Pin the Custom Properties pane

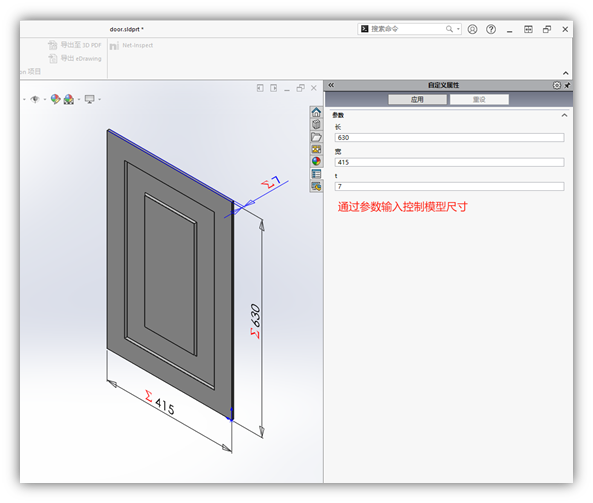567,85
